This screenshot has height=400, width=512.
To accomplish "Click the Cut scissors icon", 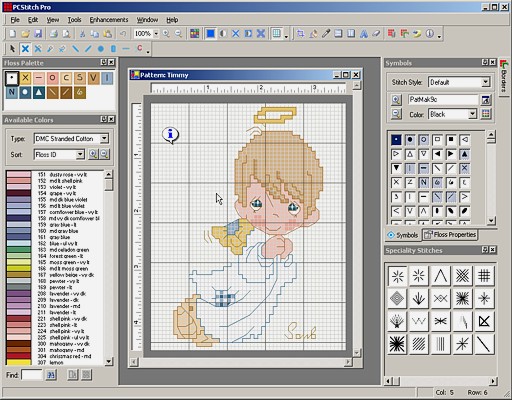I will pos(82,34).
